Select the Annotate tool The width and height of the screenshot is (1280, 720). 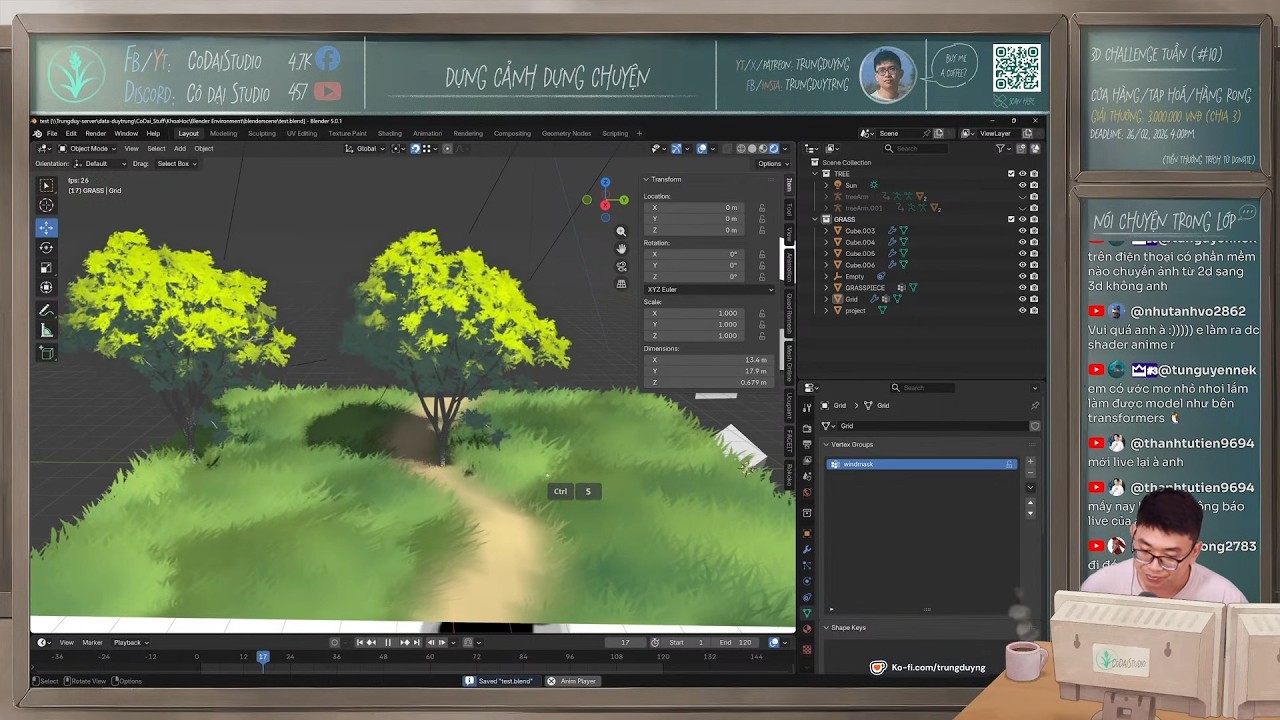pos(46,310)
